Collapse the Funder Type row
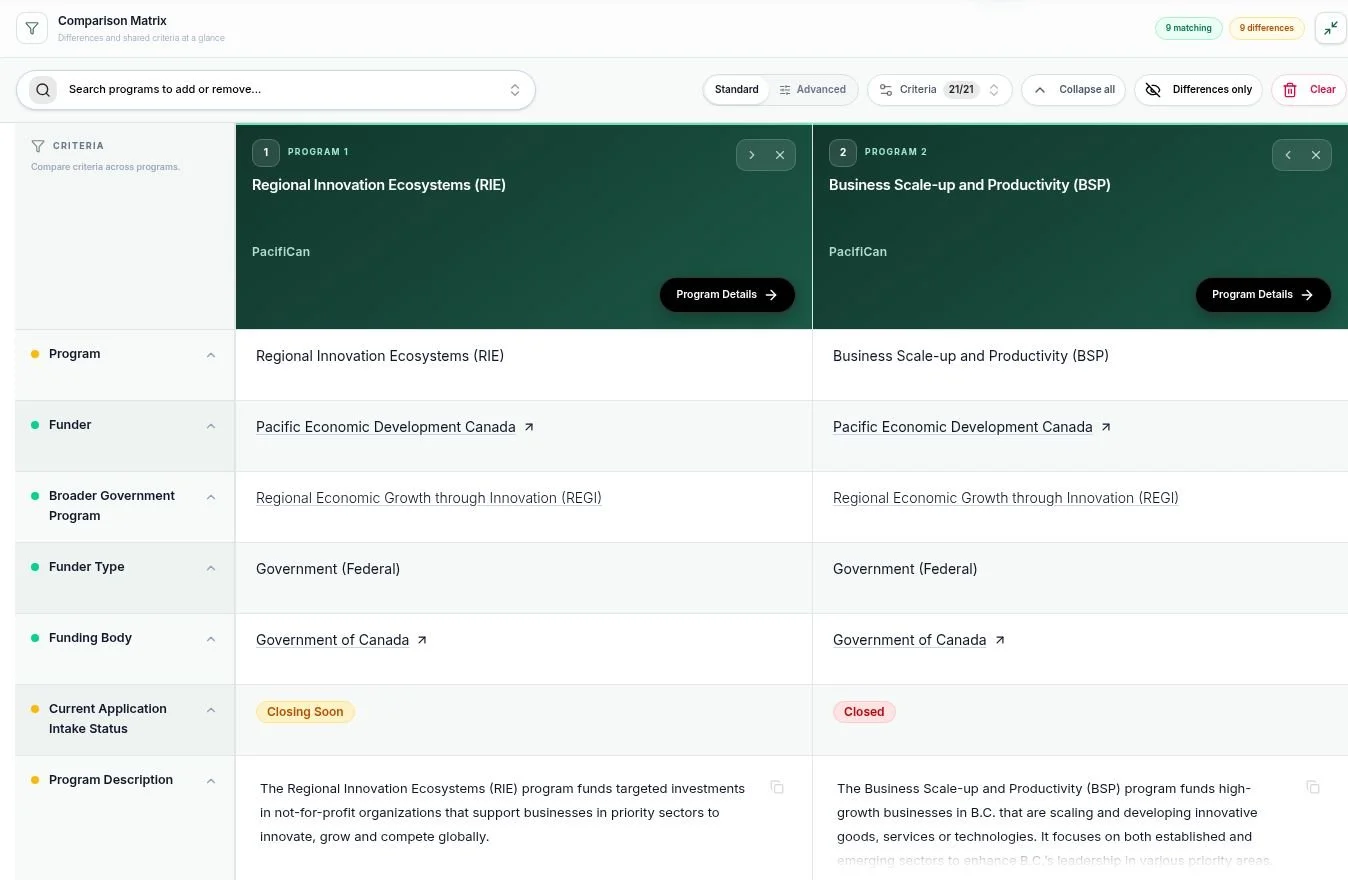Image resolution: width=1348 pixels, height=880 pixels. (211, 568)
